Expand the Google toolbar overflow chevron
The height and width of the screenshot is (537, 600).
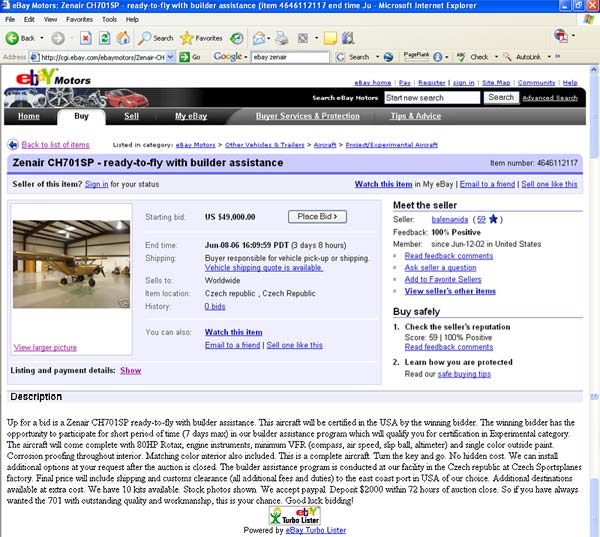point(558,56)
